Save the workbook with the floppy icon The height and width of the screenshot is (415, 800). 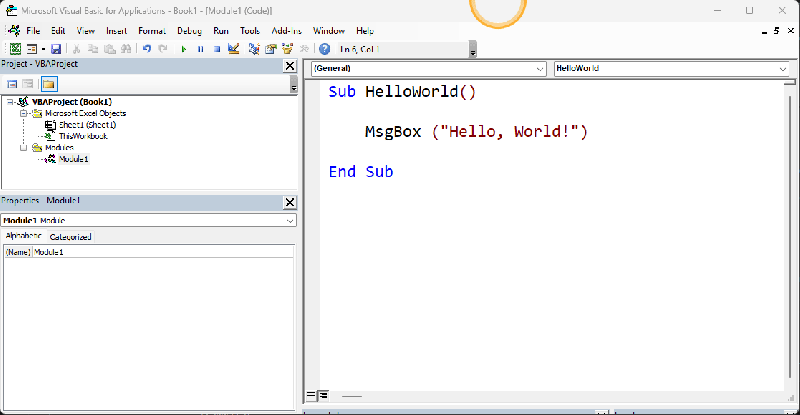tap(56, 49)
